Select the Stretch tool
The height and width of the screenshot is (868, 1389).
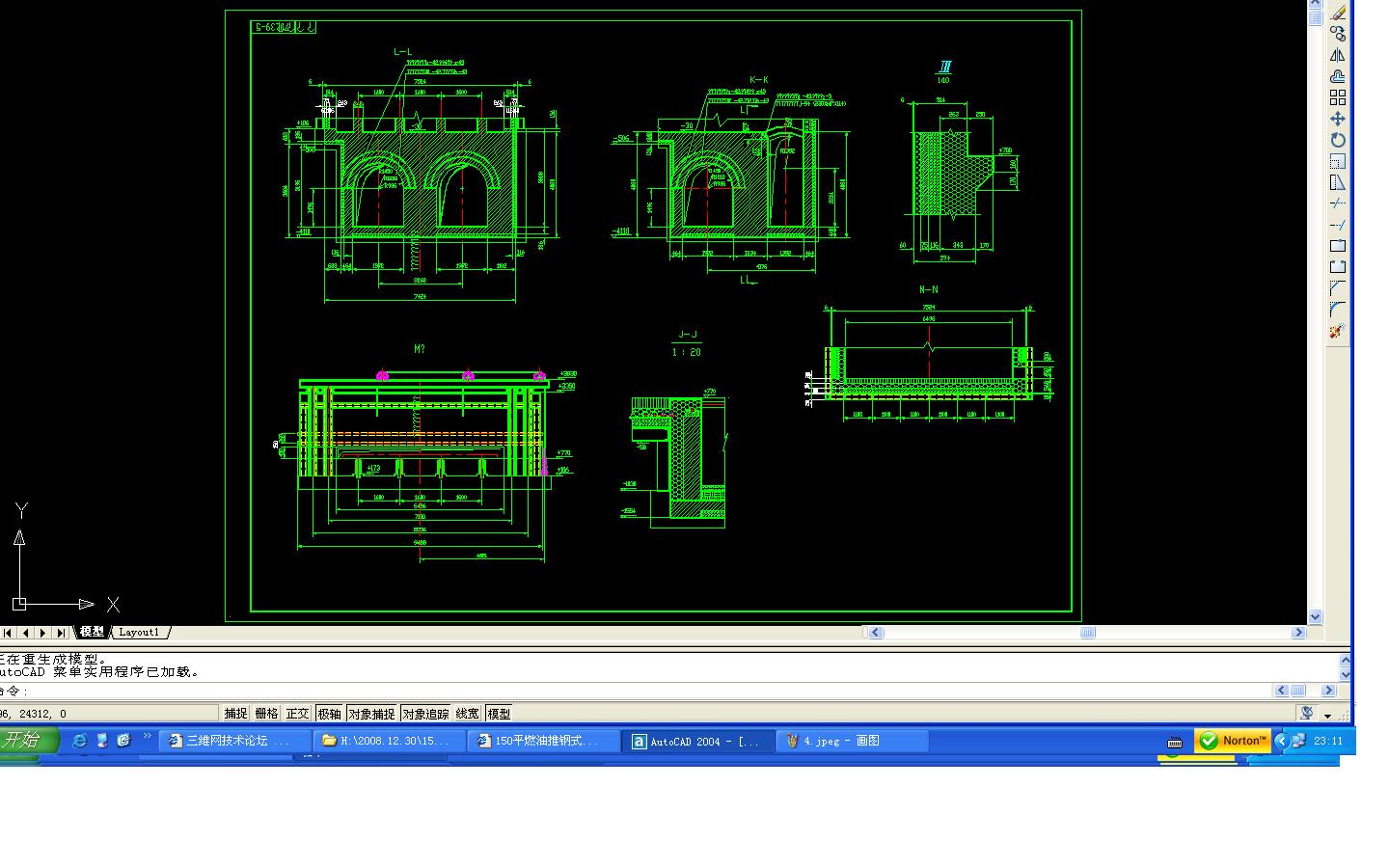(x=1338, y=182)
